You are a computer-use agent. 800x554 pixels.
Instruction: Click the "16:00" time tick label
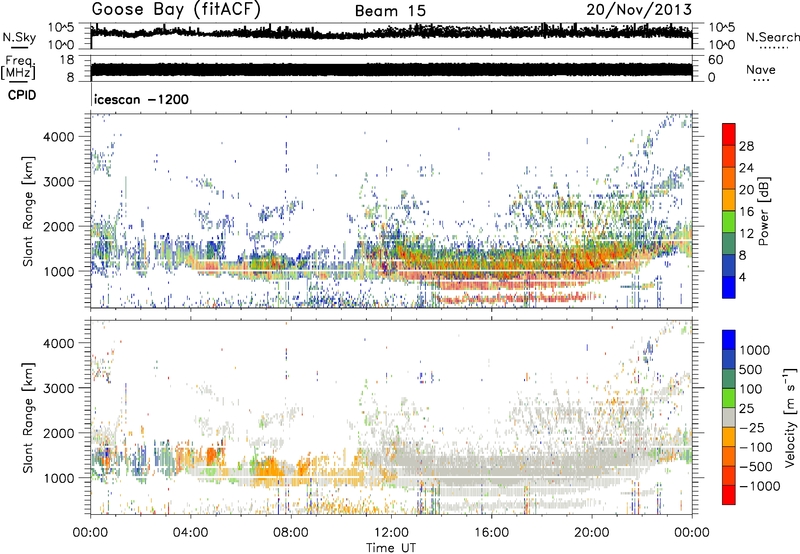tap(491, 533)
